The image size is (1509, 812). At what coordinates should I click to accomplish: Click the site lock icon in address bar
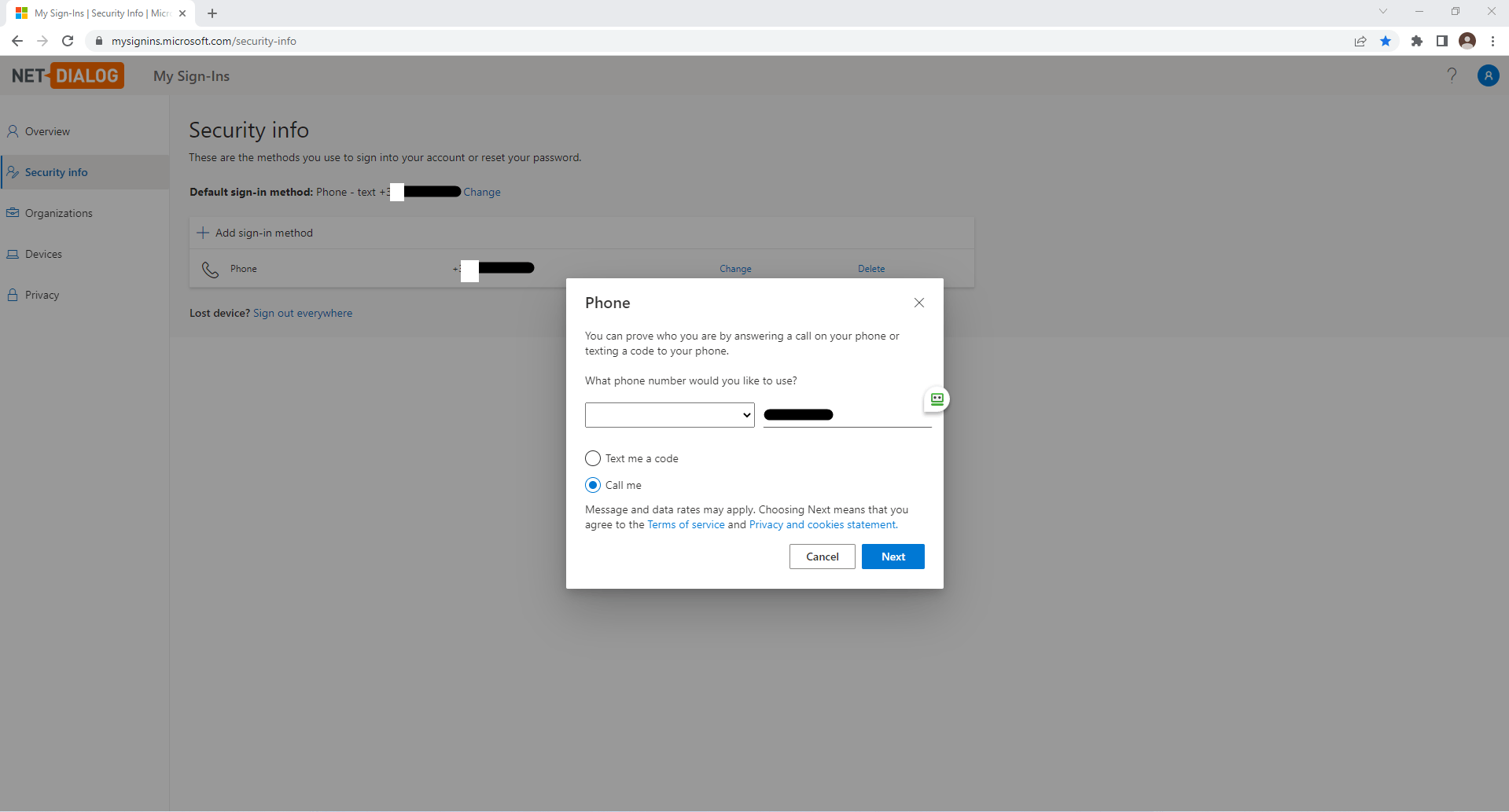tap(98, 41)
